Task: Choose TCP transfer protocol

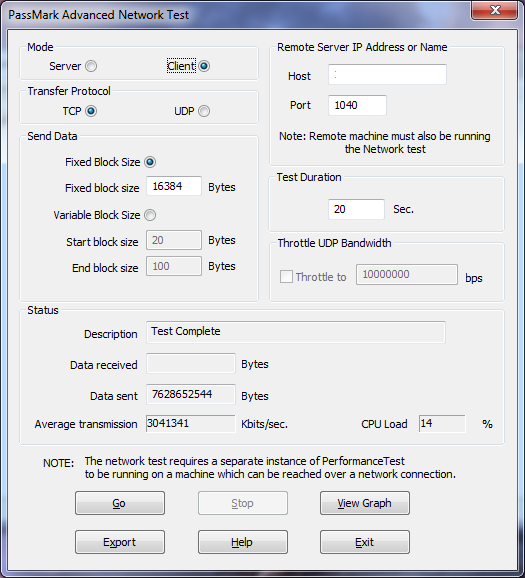Action: click(x=91, y=111)
